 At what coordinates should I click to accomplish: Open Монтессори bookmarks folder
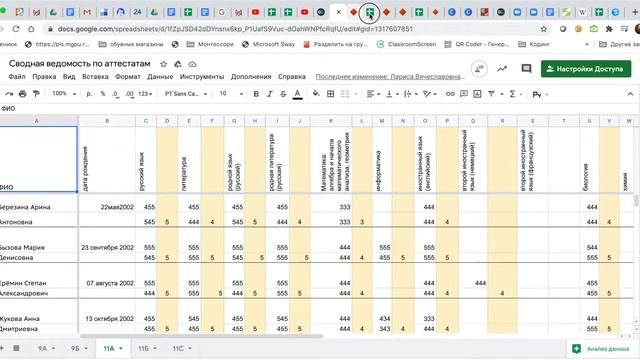tap(210, 44)
